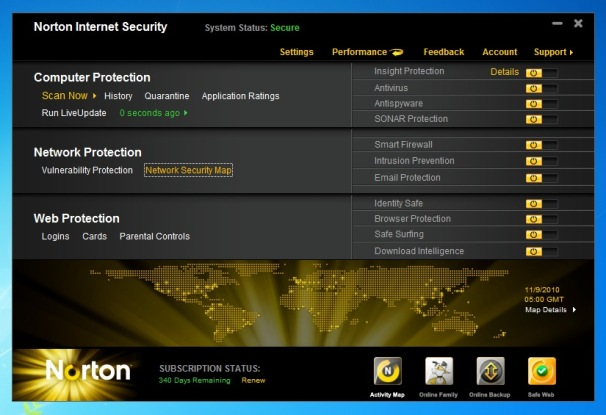Toggle the Smart Firewall switch
Viewport: 606px width, 415px height.
541,145
